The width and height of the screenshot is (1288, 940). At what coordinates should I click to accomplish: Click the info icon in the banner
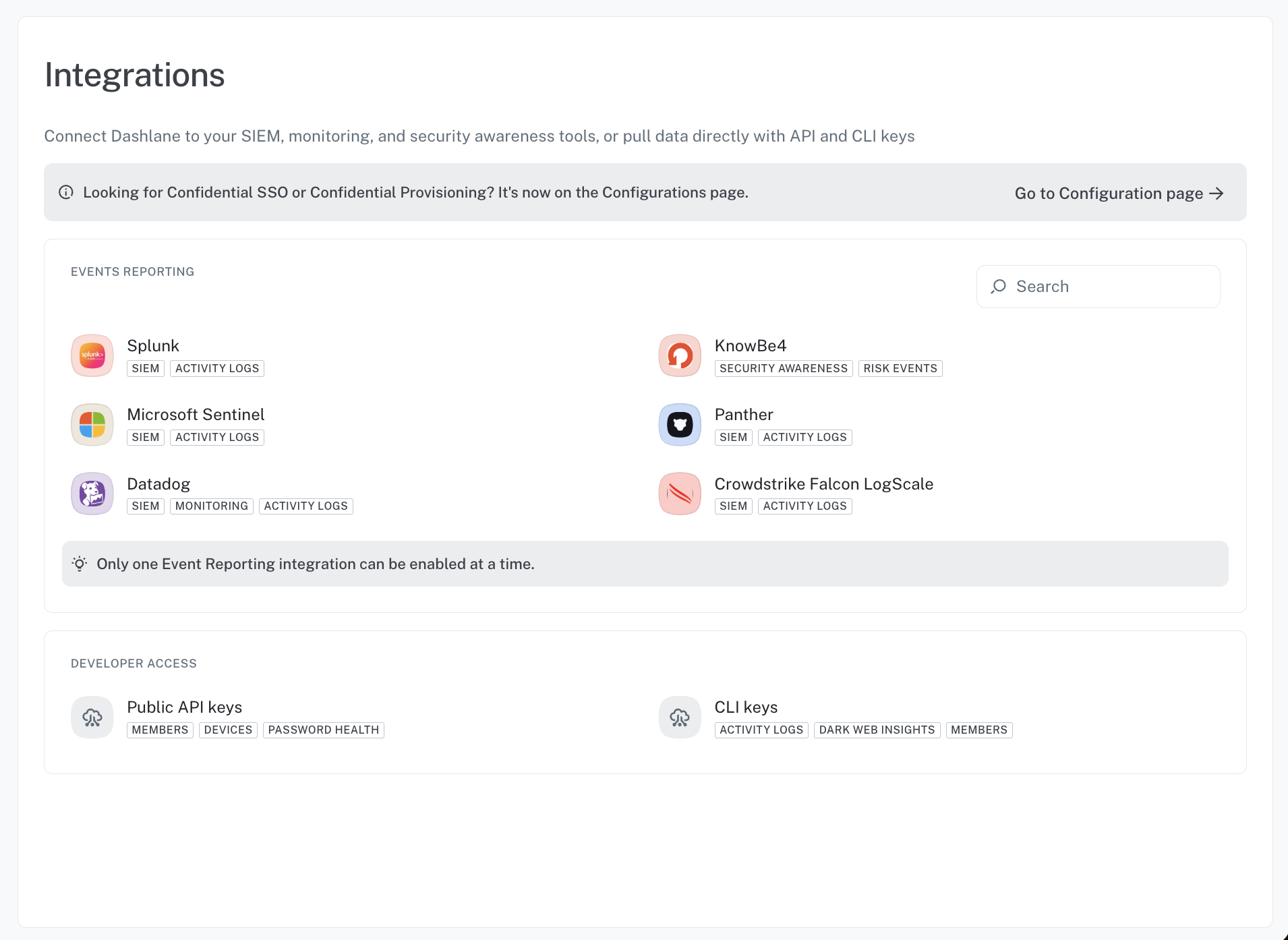pyautogui.click(x=66, y=192)
